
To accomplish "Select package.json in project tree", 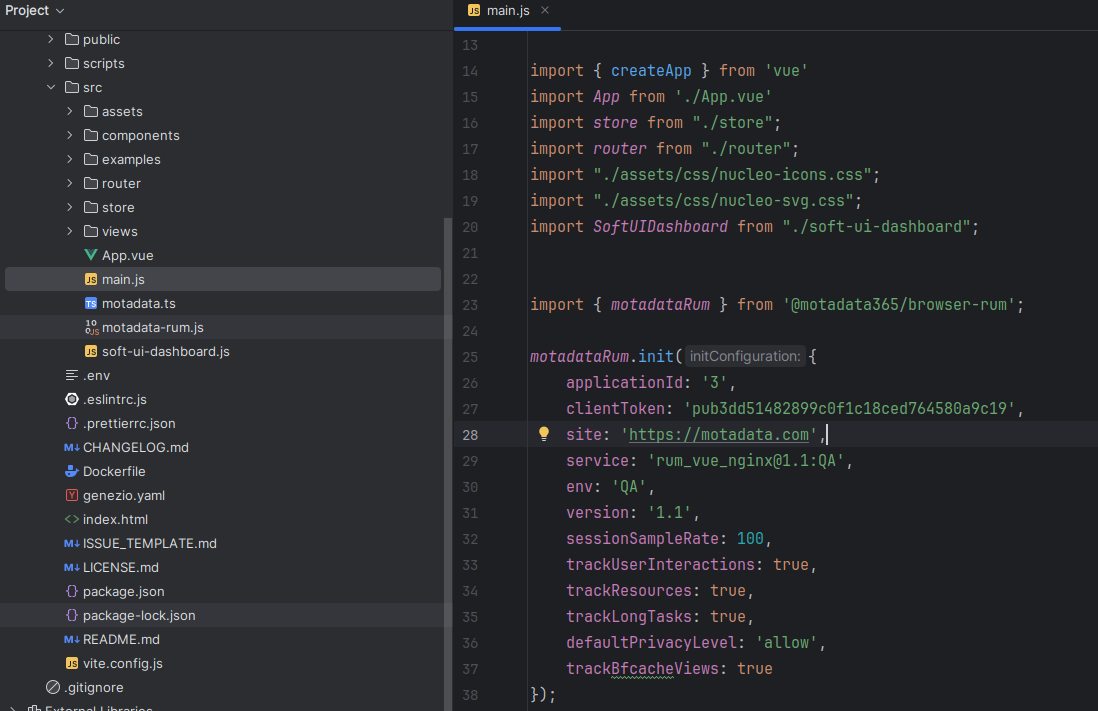I will point(123,591).
